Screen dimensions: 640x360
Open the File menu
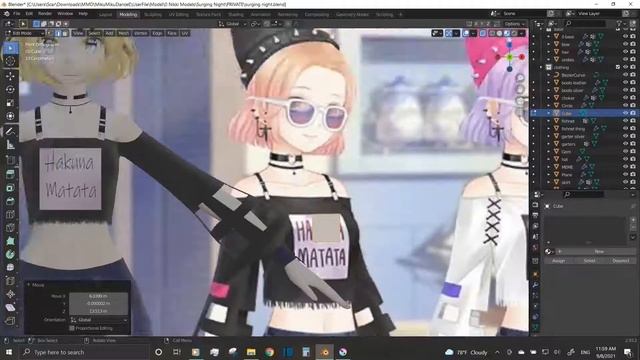tap(16, 14)
